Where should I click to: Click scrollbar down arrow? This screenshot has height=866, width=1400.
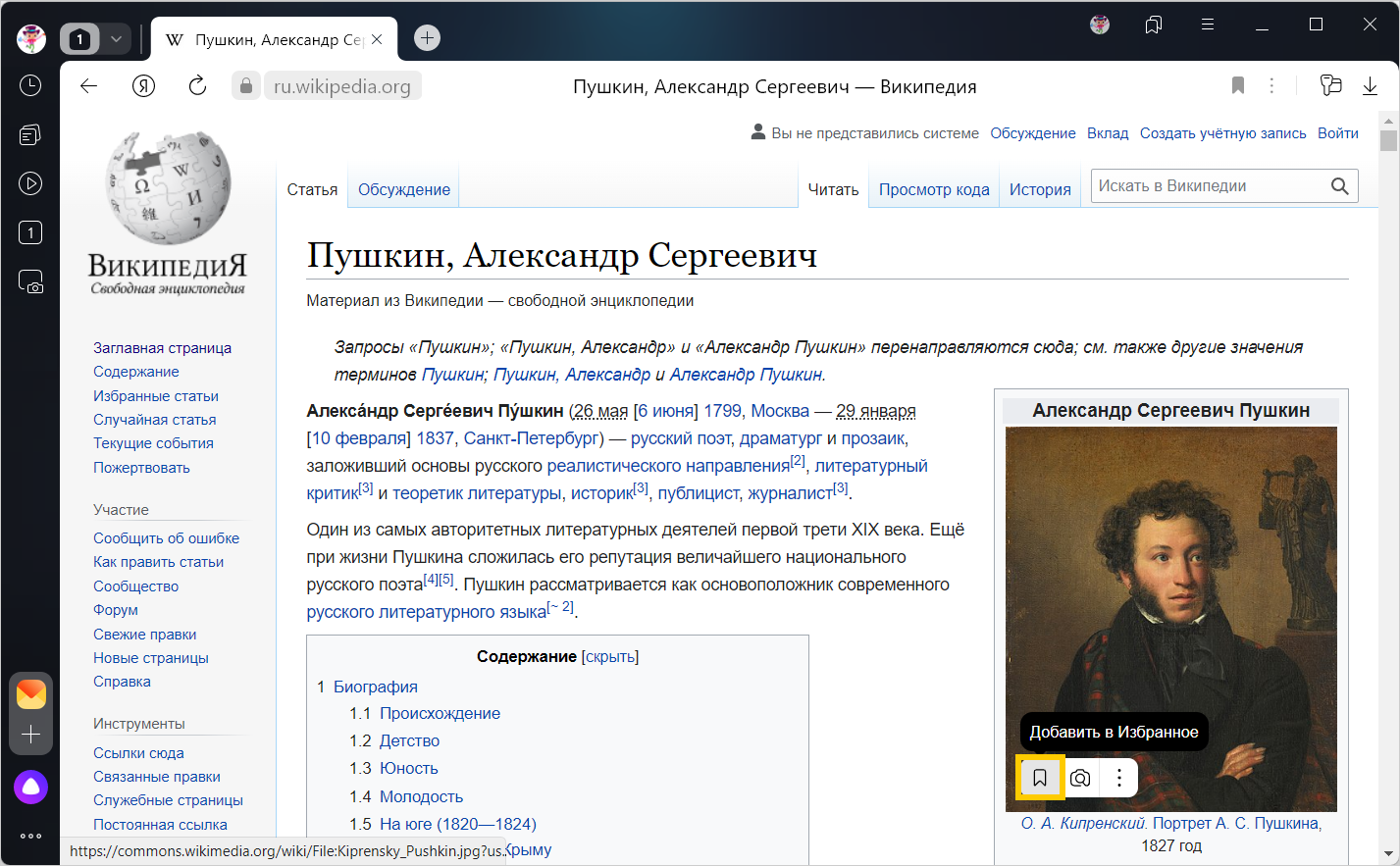pos(1388,854)
